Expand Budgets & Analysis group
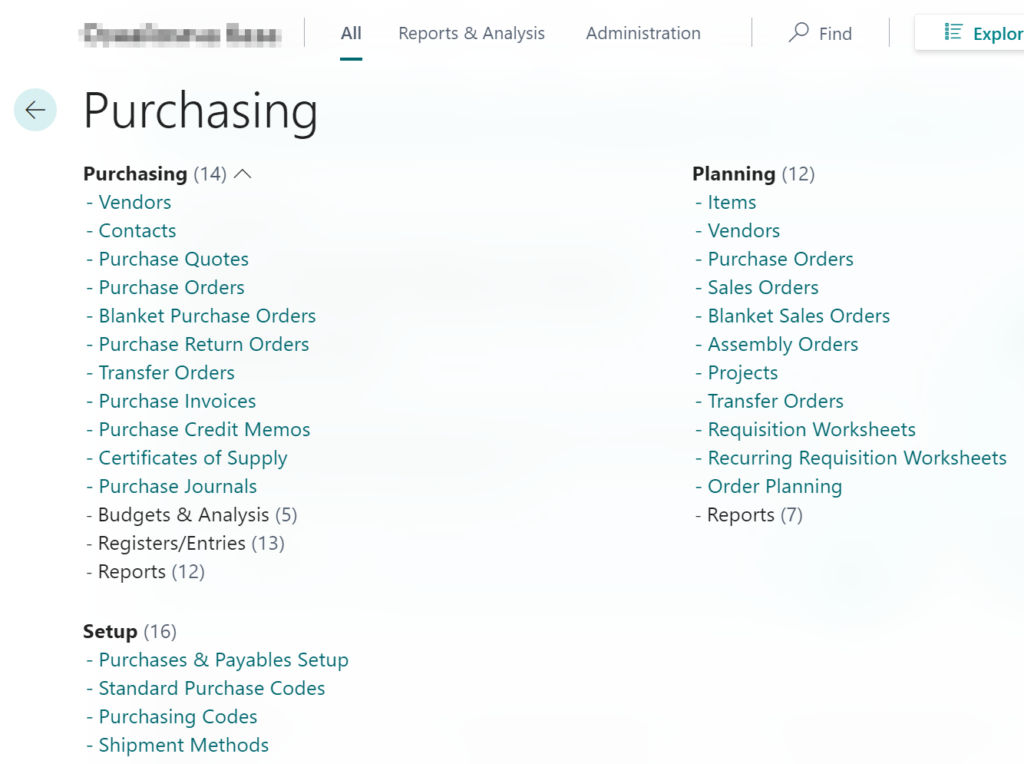This screenshot has height=764, width=1024. pyautogui.click(x=197, y=515)
